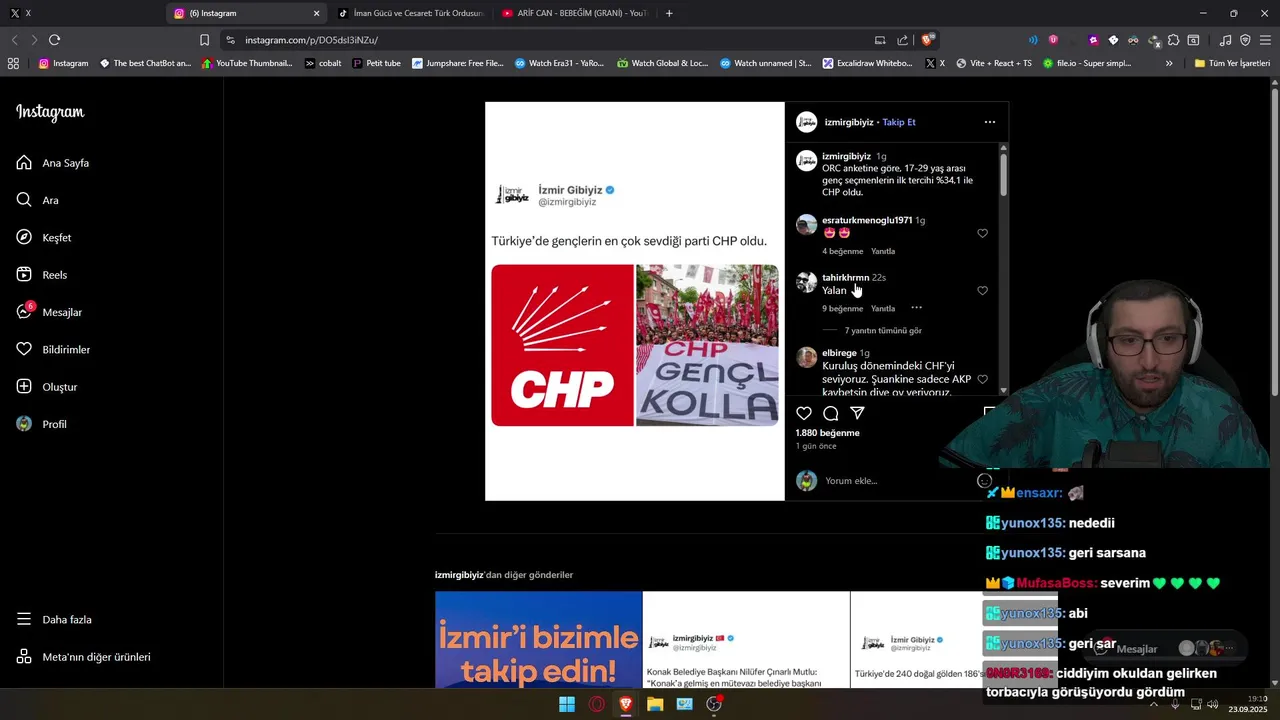Open the browser extensions puzzle icon
The width and height of the screenshot is (1280, 720).
point(1173,40)
